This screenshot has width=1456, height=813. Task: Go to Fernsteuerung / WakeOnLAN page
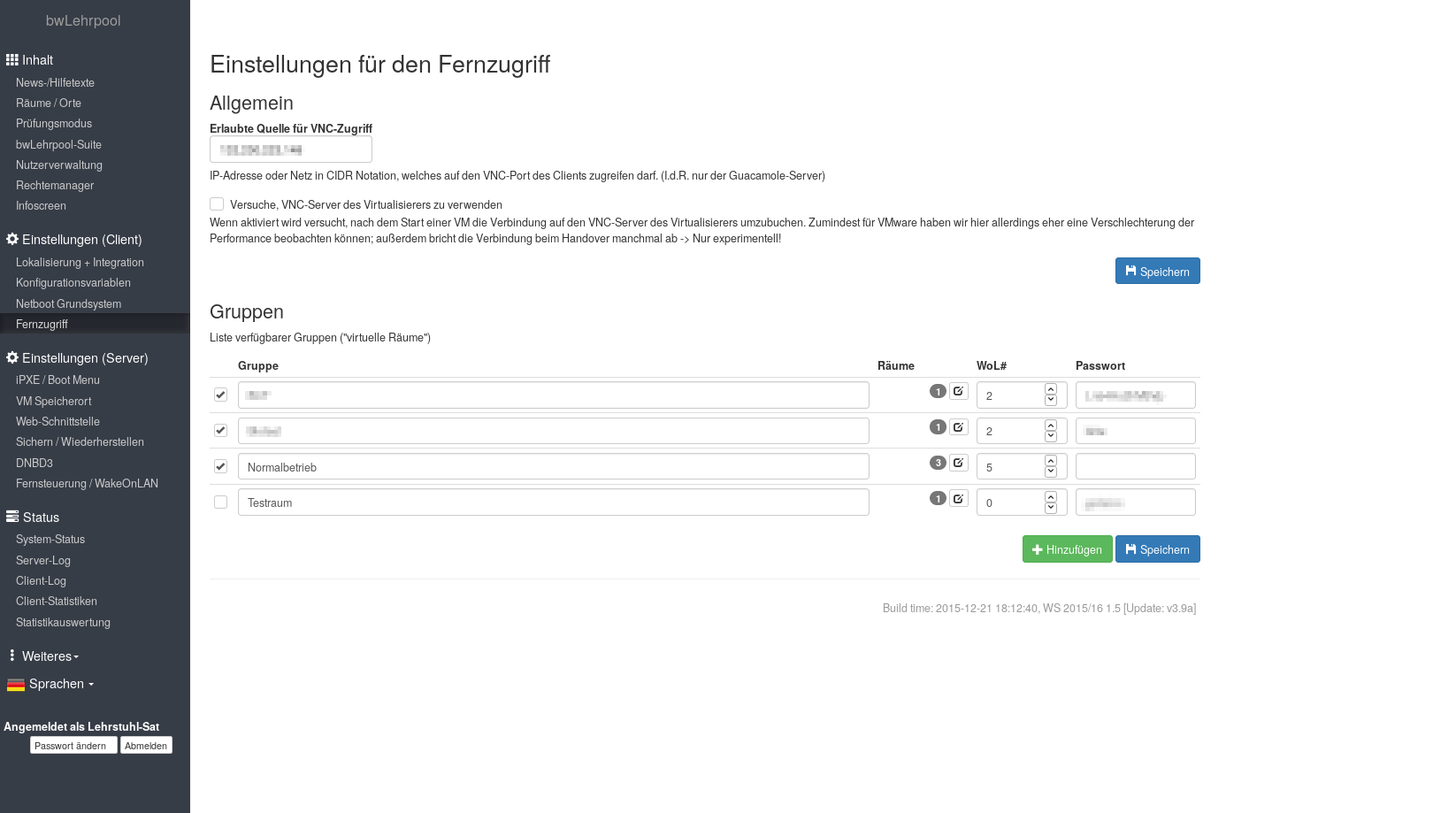[87, 484]
